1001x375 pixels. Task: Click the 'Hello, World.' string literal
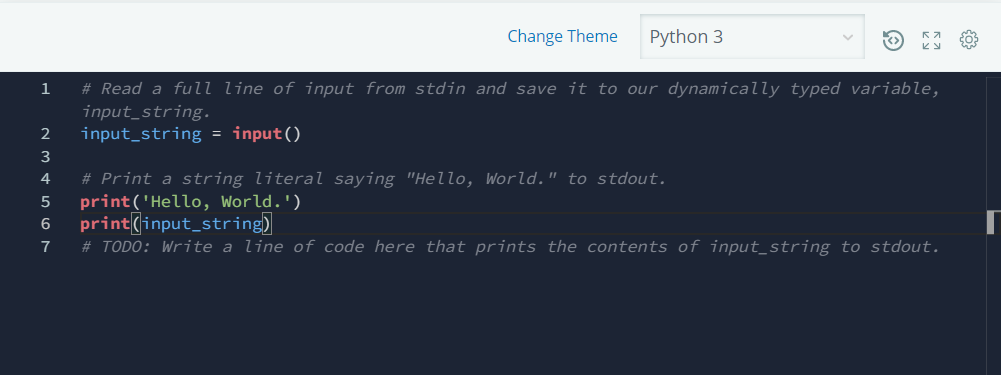[x=216, y=202]
